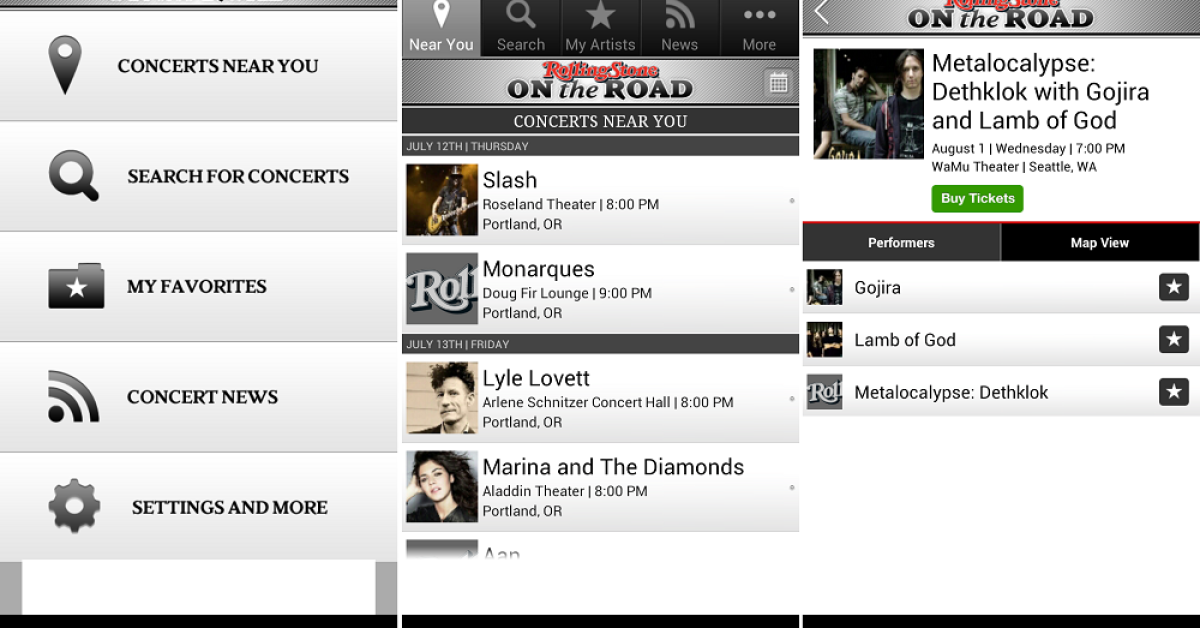1200x628 pixels.
Task: Tap the Concerts Near You location pin icon
Action: point(65,65)
